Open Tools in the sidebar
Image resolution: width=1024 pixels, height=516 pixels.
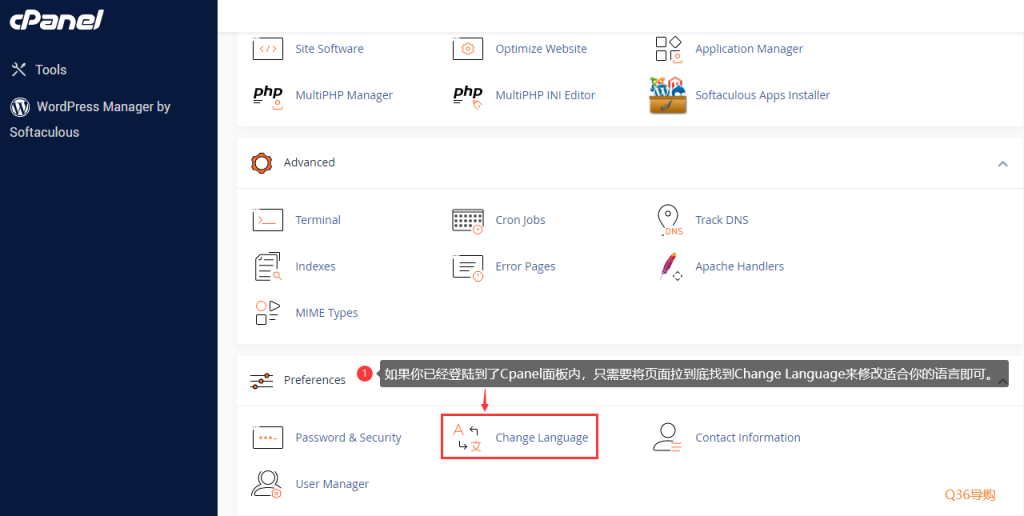click(51, 70)
